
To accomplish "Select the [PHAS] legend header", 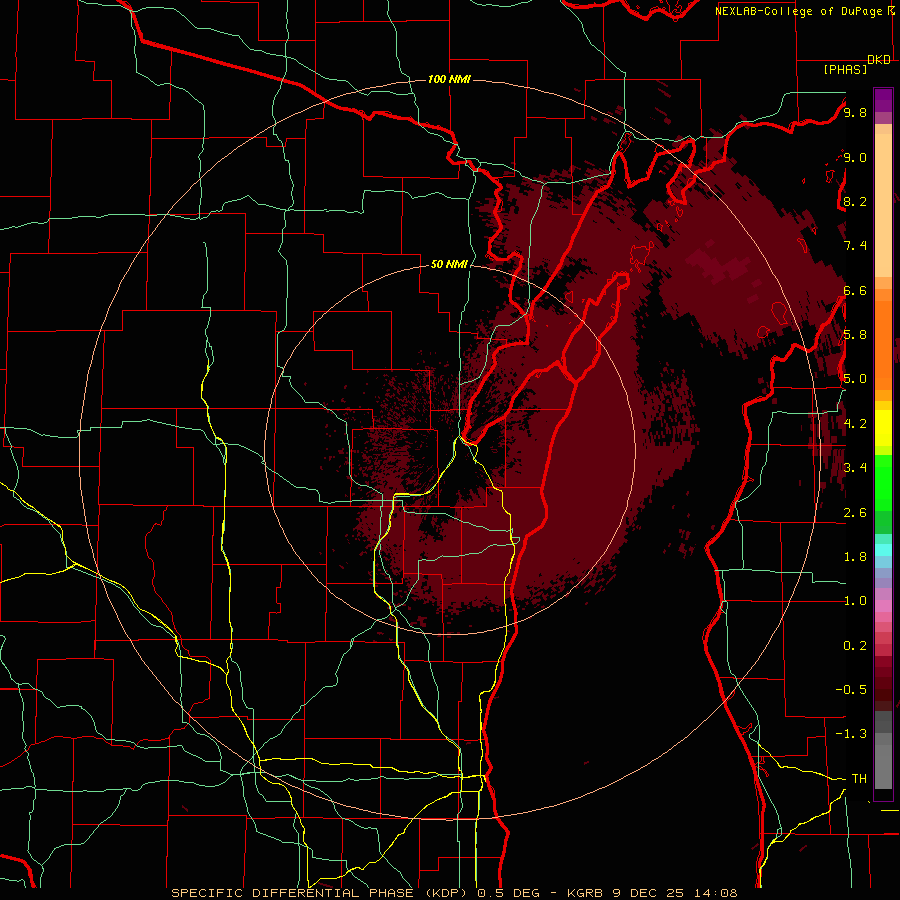I will [x=845, y=69].
